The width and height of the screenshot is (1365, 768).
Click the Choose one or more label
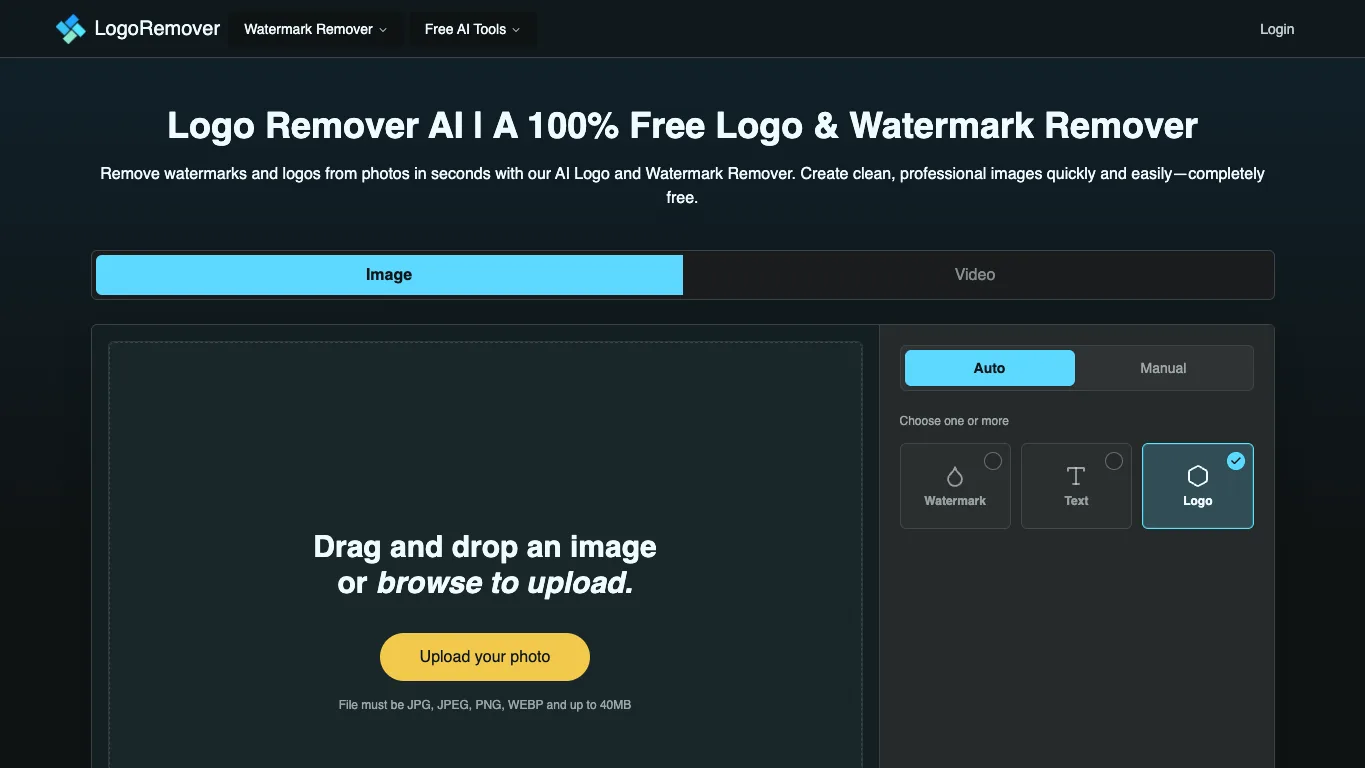tap(954, 421)
